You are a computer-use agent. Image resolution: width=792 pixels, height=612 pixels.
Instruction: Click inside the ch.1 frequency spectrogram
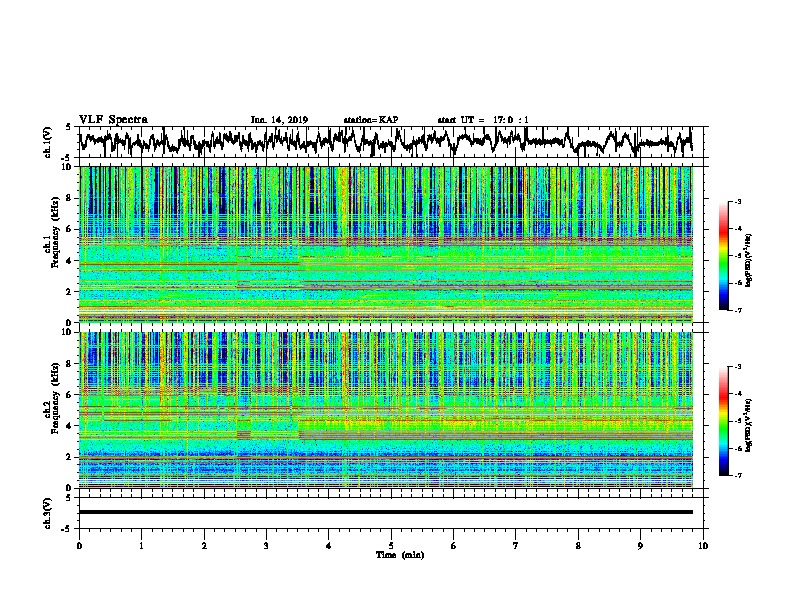coord(386,244)
